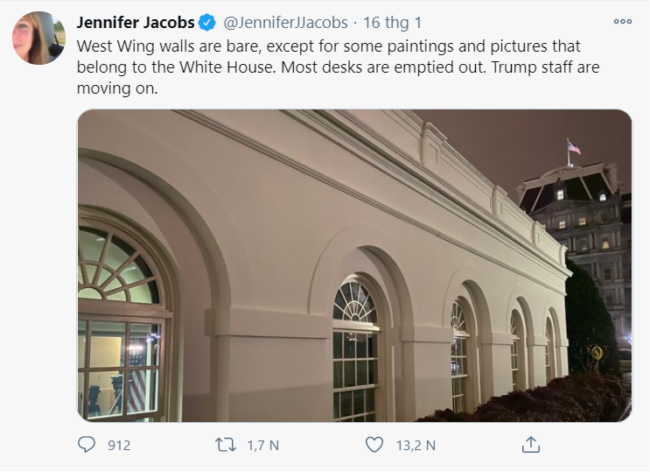Click the 1,7 N retweet count
This screenshot has height=472, width=650.
pos(263,445)
